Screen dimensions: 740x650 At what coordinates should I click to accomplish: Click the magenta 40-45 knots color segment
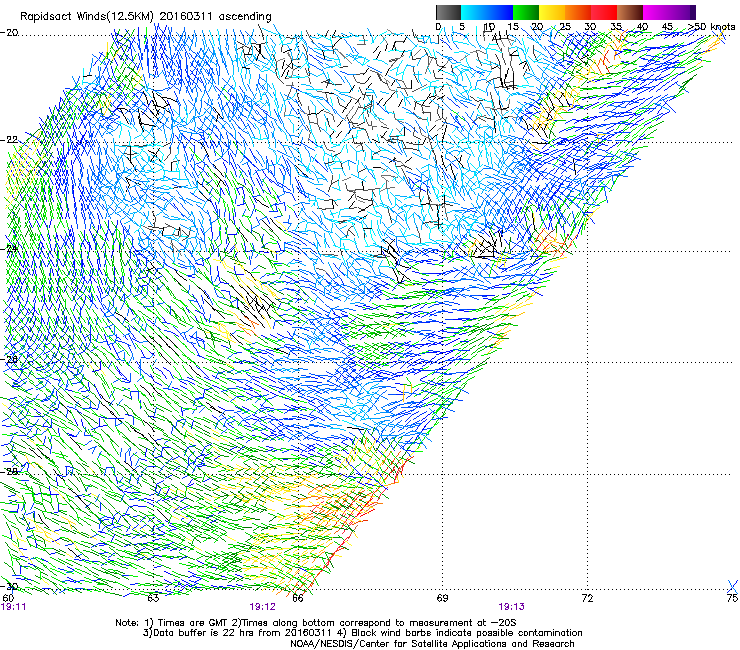pyautogui.click(x=656, y=12)
